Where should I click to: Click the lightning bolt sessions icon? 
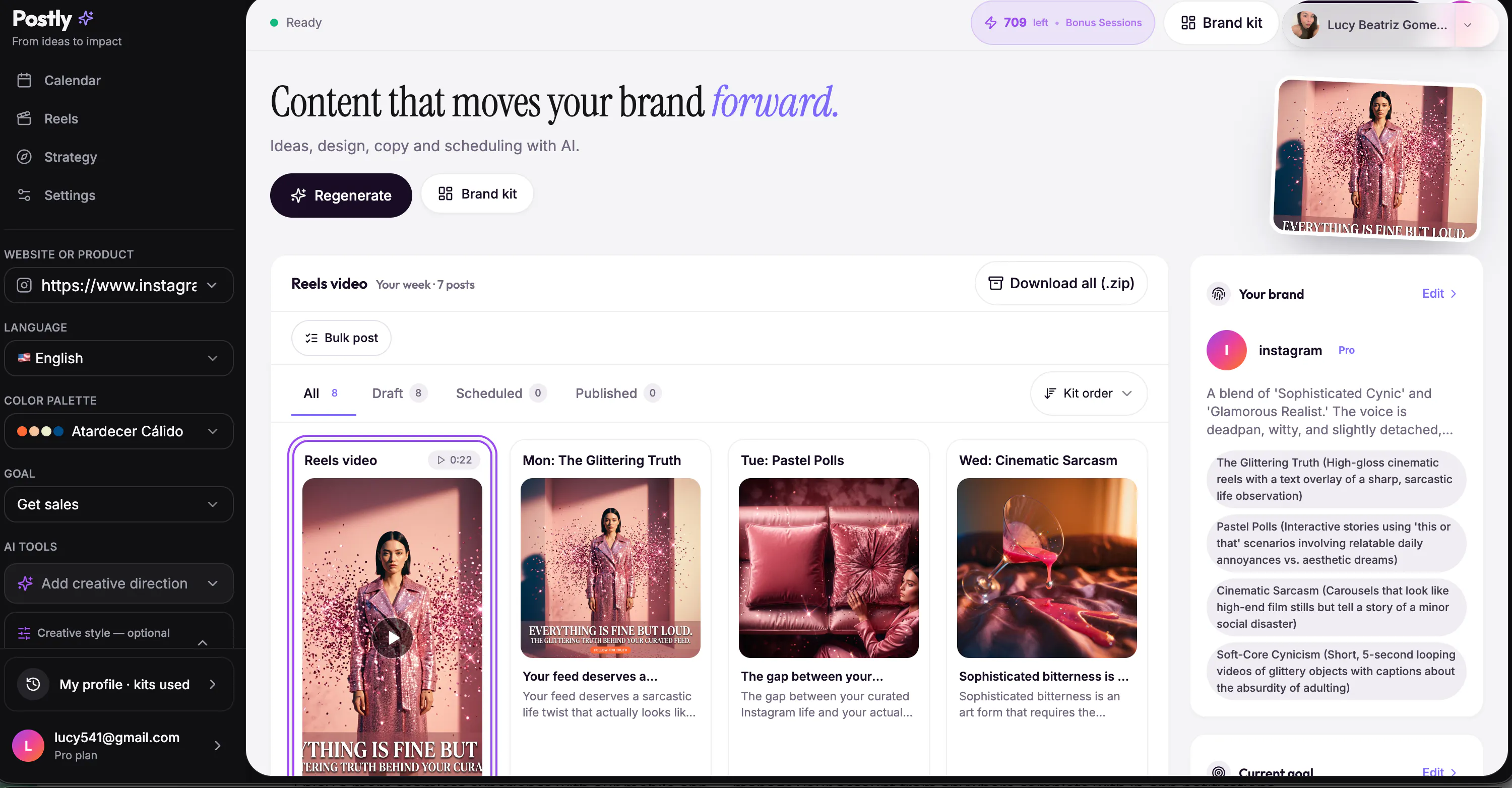[991, 23]
